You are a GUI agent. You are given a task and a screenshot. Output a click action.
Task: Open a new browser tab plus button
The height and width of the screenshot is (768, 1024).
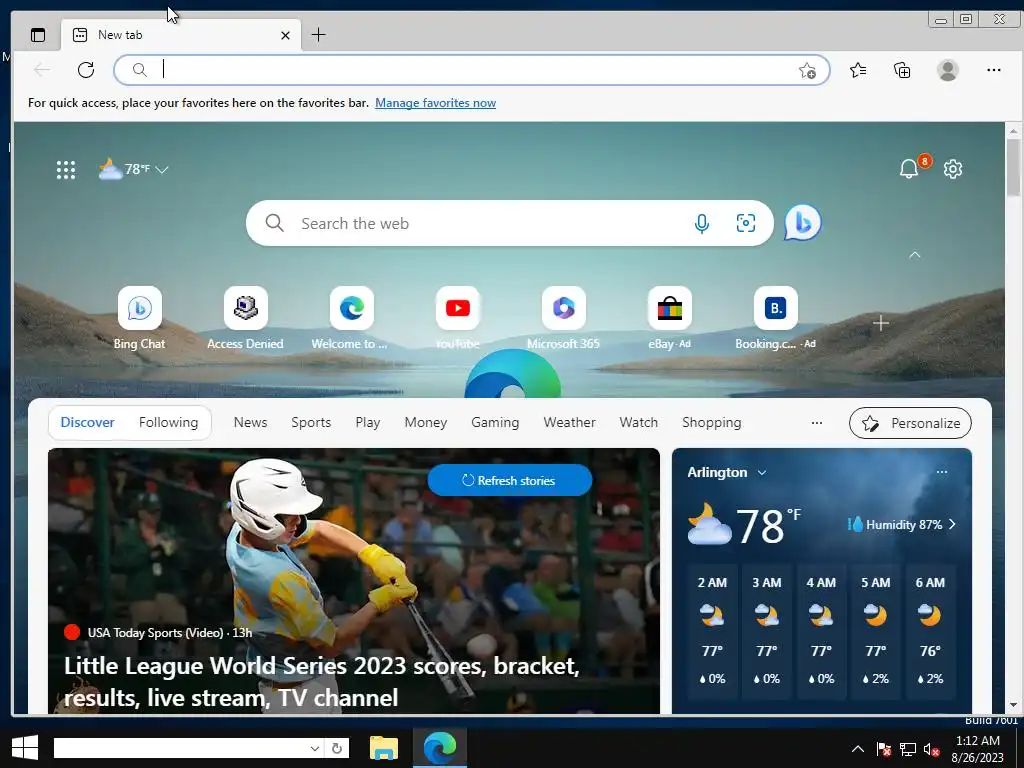318,35
